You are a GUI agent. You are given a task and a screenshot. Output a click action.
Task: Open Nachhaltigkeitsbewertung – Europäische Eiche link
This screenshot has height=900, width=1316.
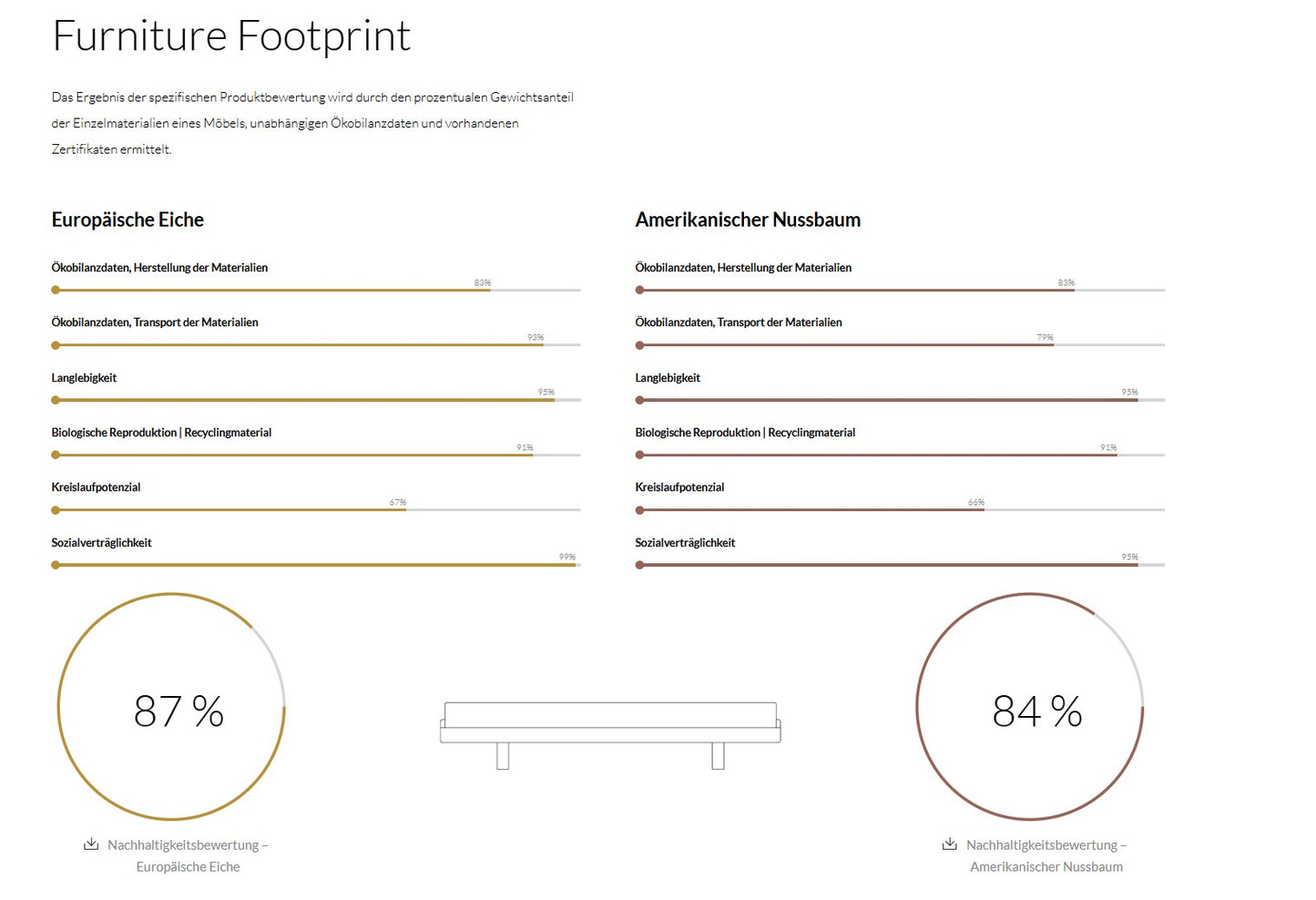[188, 856]
